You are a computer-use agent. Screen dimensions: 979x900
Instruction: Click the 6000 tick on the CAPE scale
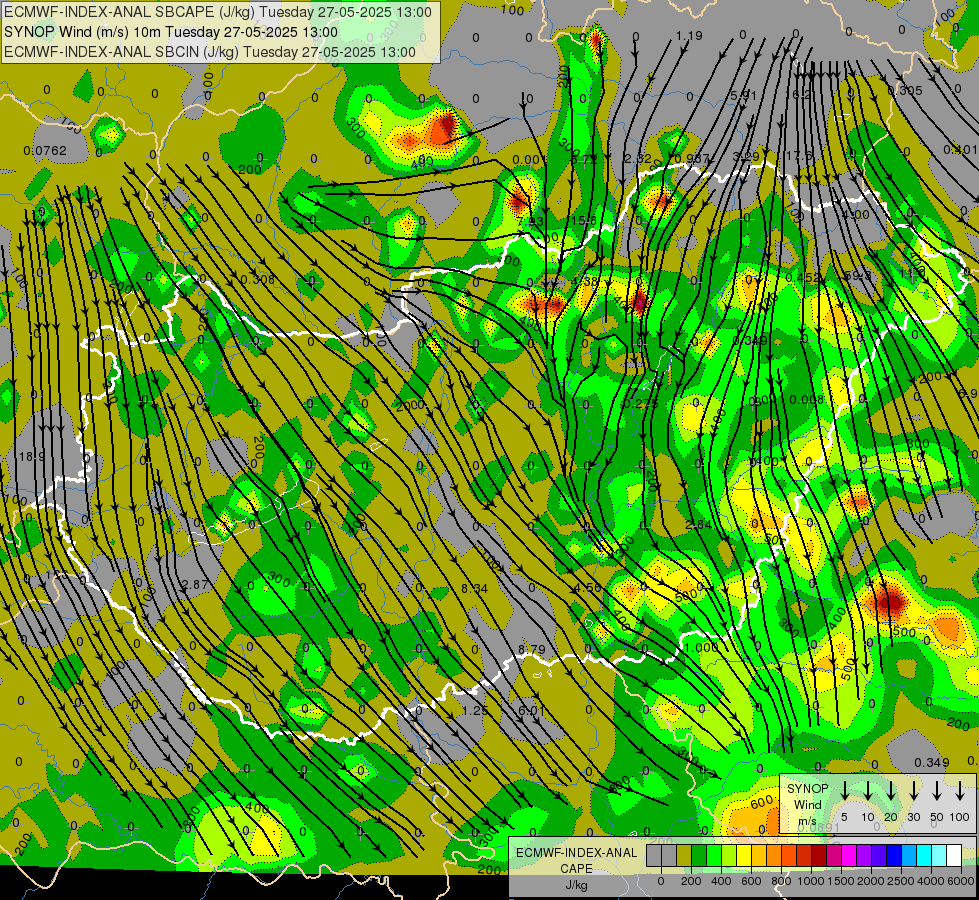(961, 881)
